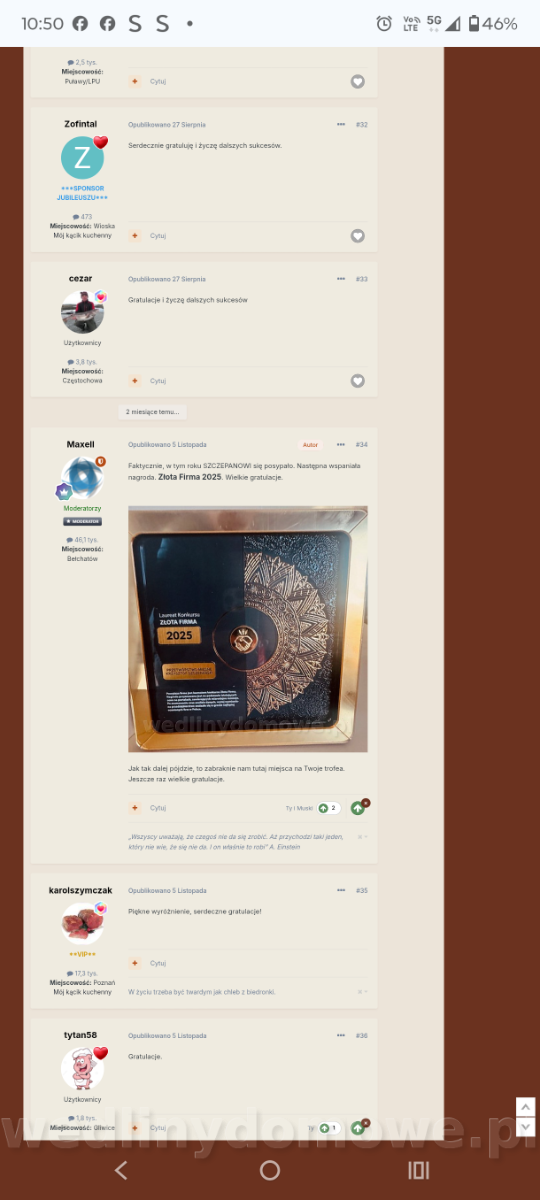Open Maxell's user profile link
Image resolution: width=540 pixels, height=1200 pixels.
pos(81,444)
